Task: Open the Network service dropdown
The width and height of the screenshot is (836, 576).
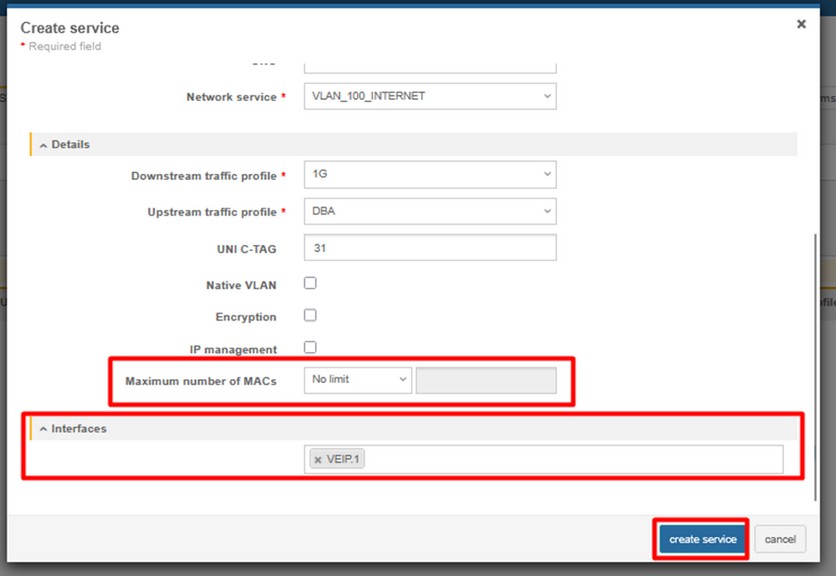Action: coord(429,96)
